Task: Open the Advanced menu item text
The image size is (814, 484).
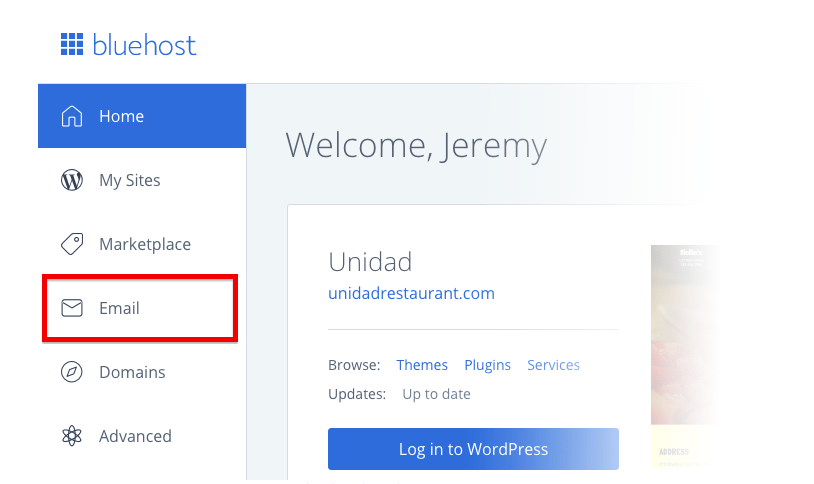Action: 135,436
